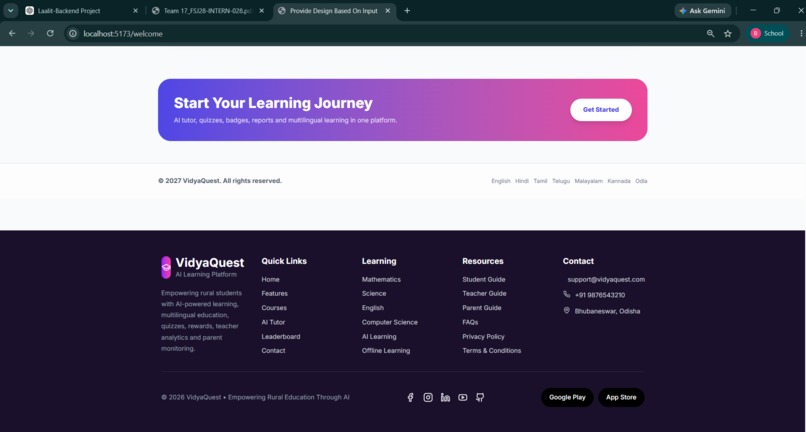
Task: Switch language to Telugu
Action: pos(561,181)
